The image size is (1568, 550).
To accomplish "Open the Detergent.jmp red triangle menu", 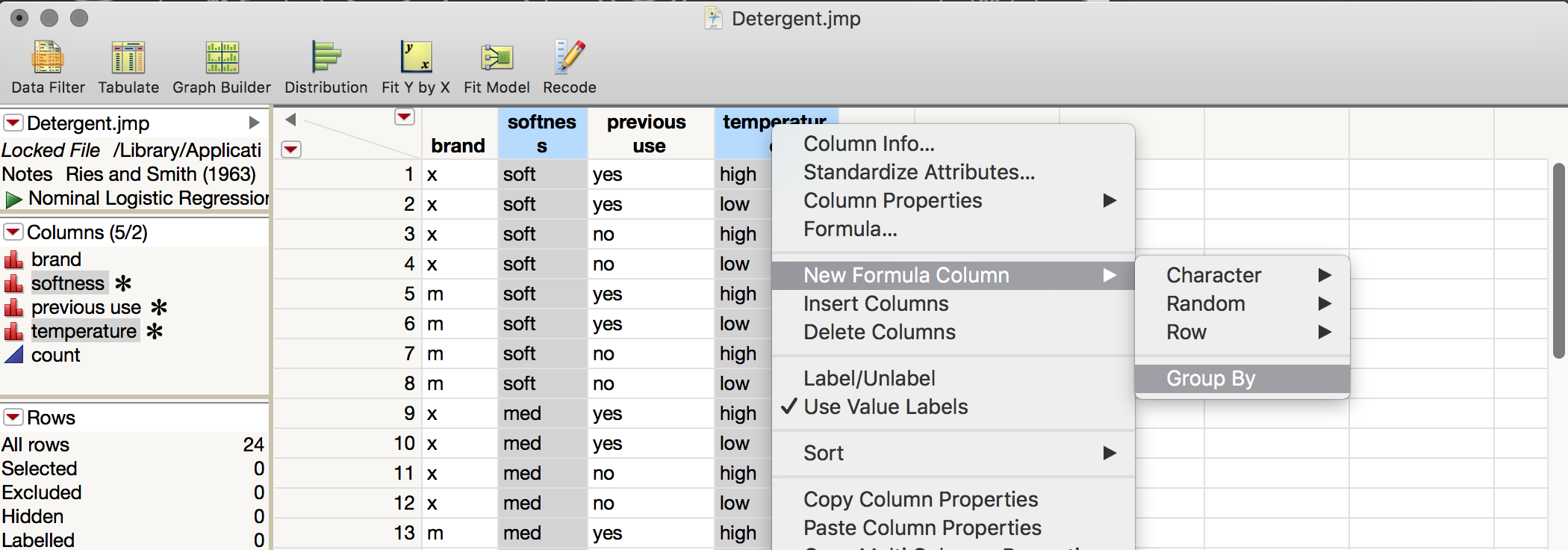I will [x=13, y=123].
